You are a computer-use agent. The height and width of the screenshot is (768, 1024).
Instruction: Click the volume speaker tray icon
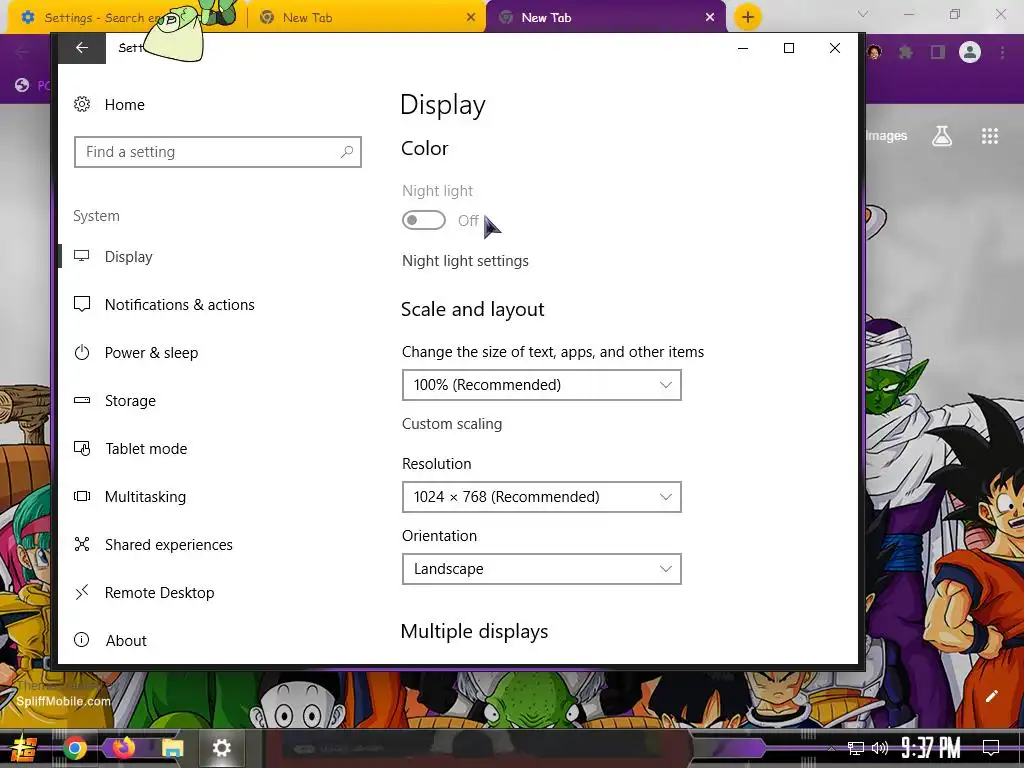coord(880,748)
